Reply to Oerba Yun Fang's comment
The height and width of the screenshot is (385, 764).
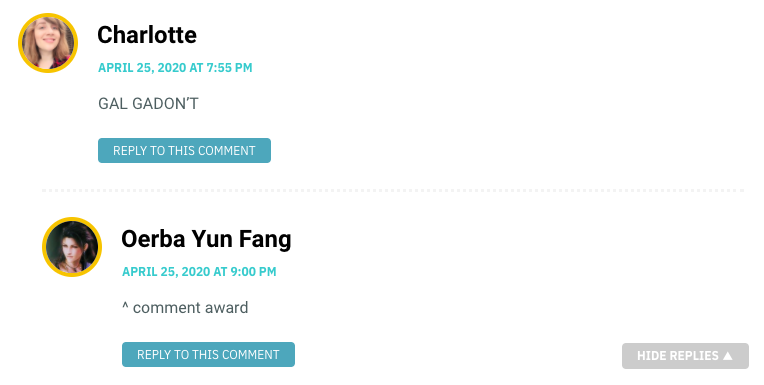pos(208,354)
